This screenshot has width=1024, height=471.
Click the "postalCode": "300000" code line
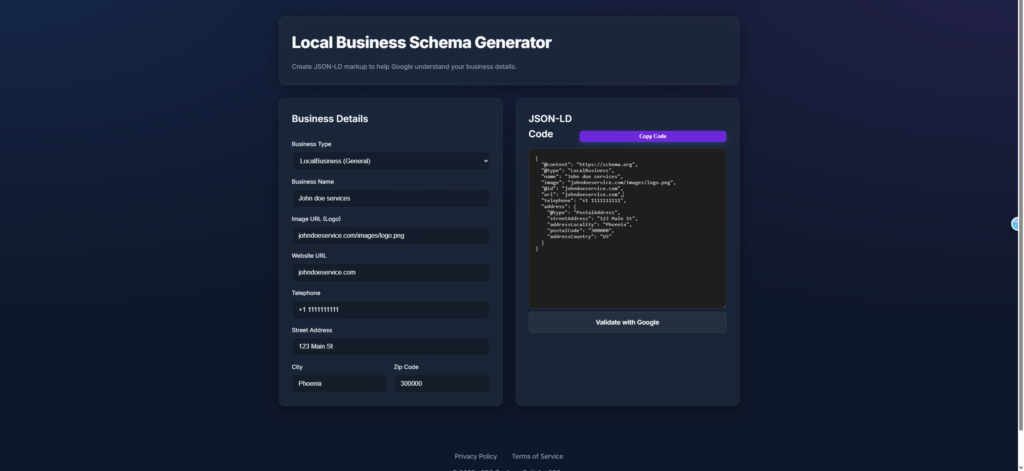pyautogui.click(x=581, y=231)
